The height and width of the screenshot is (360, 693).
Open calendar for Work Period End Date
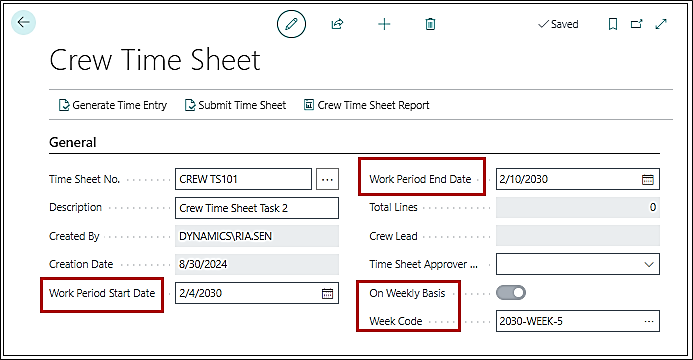[x=647, y=179]
